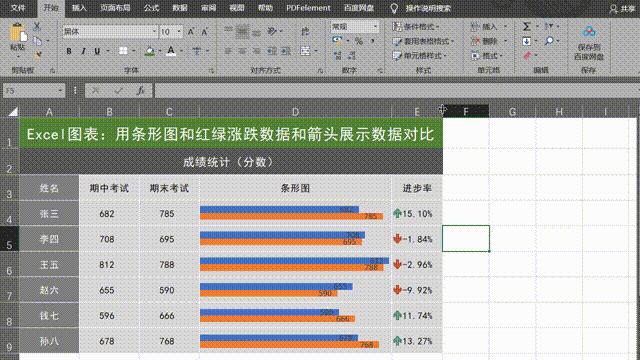Viewport: 640px width, 360px height.
Task: Click the Fill down-arrow icon
Action: 527,41
